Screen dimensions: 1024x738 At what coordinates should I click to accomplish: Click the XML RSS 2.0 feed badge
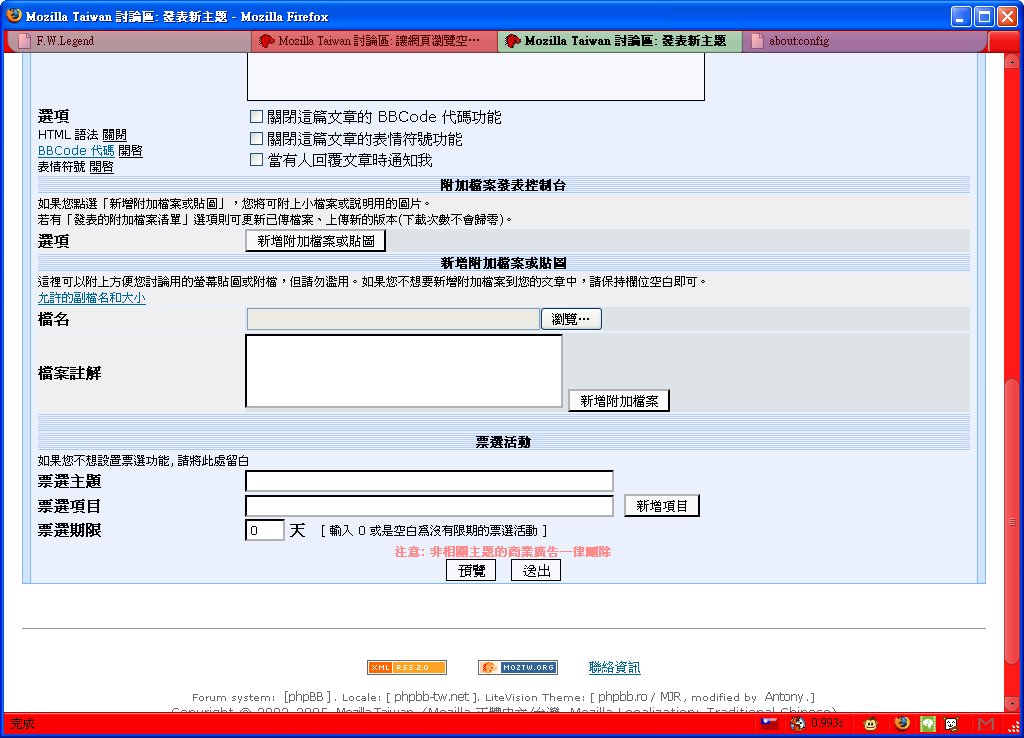coord(407,667)
